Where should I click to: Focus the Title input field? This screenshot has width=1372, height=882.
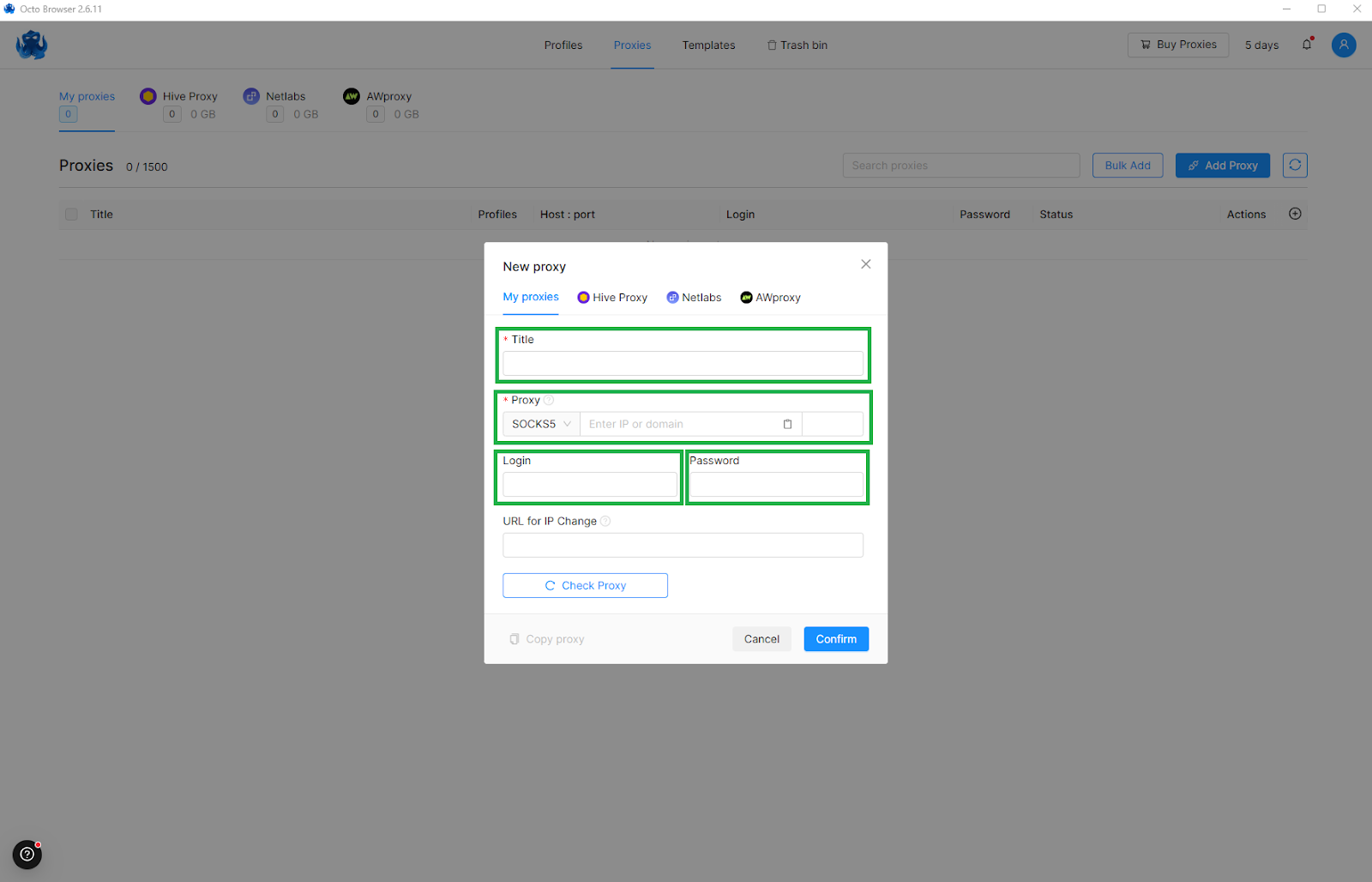point(683,364)
